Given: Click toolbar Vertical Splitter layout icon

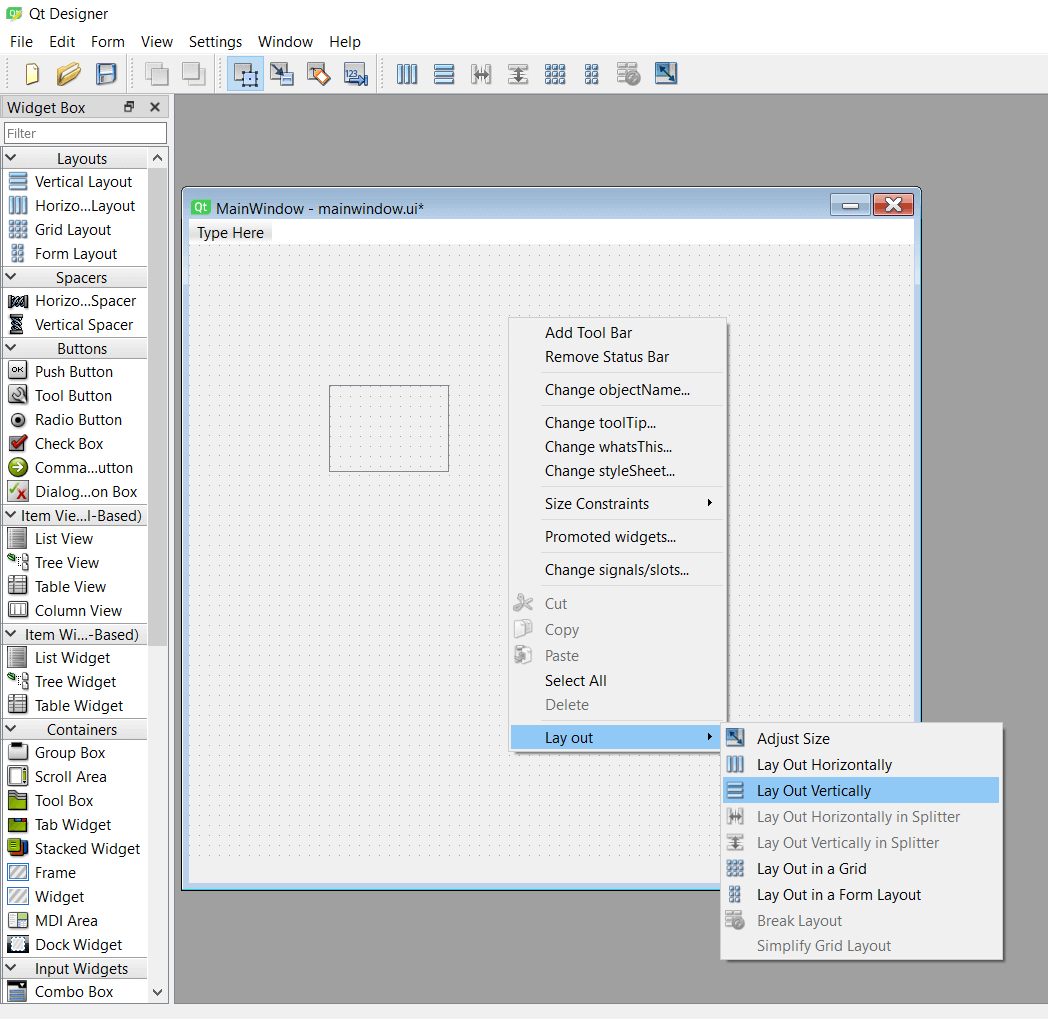Looking at the screenshot, I should (517, 74).
